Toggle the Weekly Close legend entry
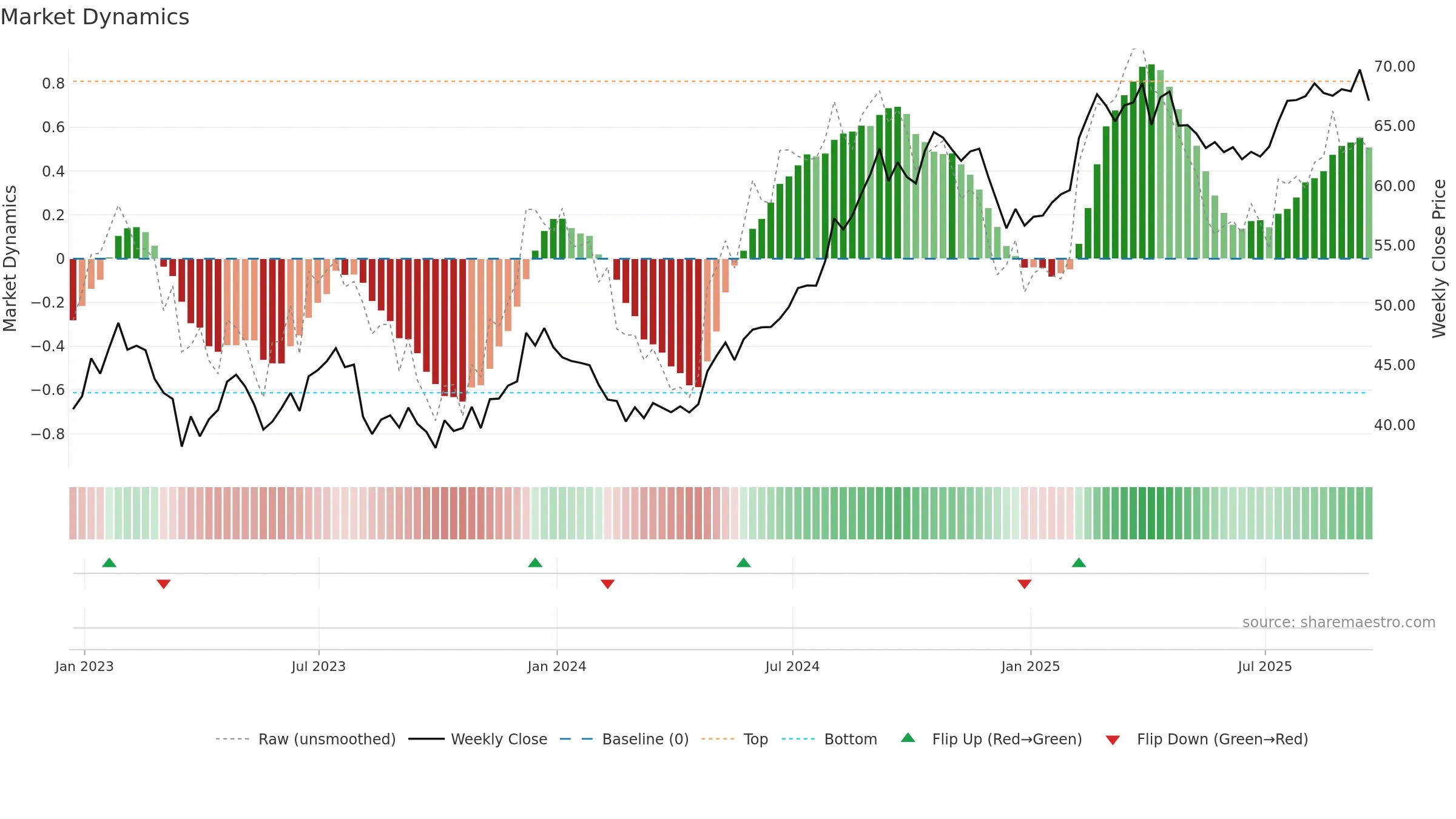Viewport: 1456px width, 819px height. 478,739
